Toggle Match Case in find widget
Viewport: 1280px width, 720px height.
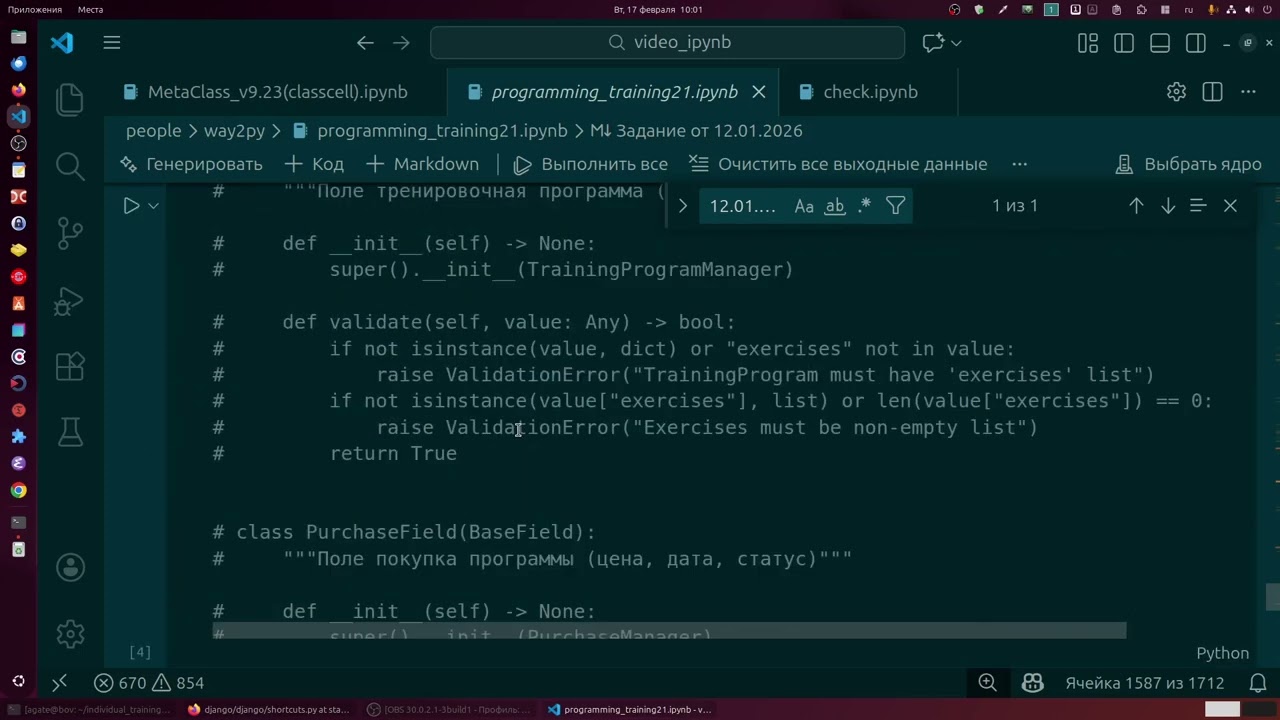pos(804,206)
